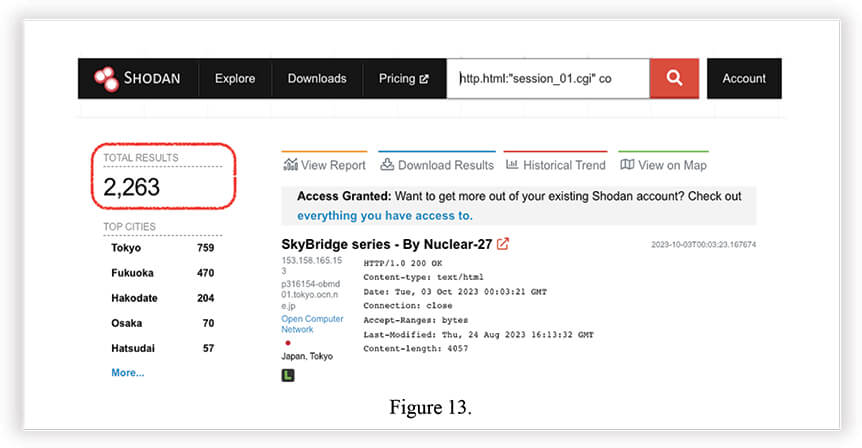Filter results by Osaka
The height and width of the screenshot is (448, 862).
pos(126,323)
